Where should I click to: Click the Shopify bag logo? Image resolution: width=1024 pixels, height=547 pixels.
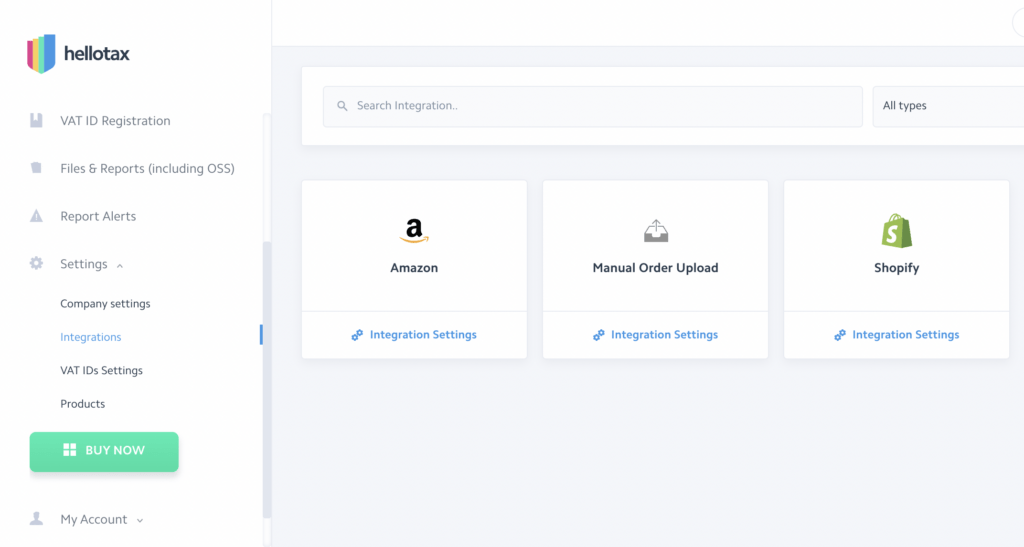coord(897,231)
